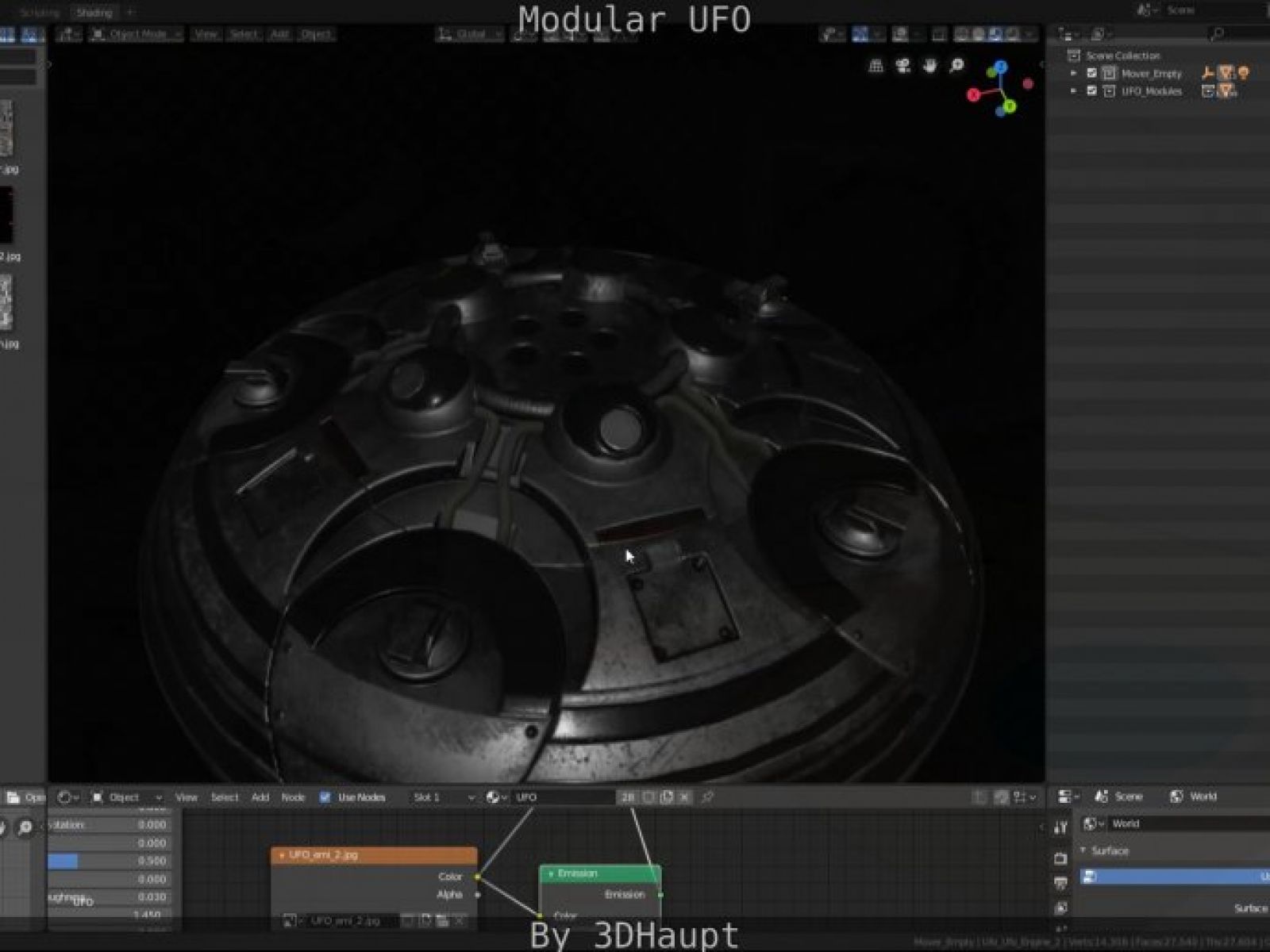The image size is (1270, 952).
Task: Toggle the pin icon in node editor header
Action: tap(708, 797)
